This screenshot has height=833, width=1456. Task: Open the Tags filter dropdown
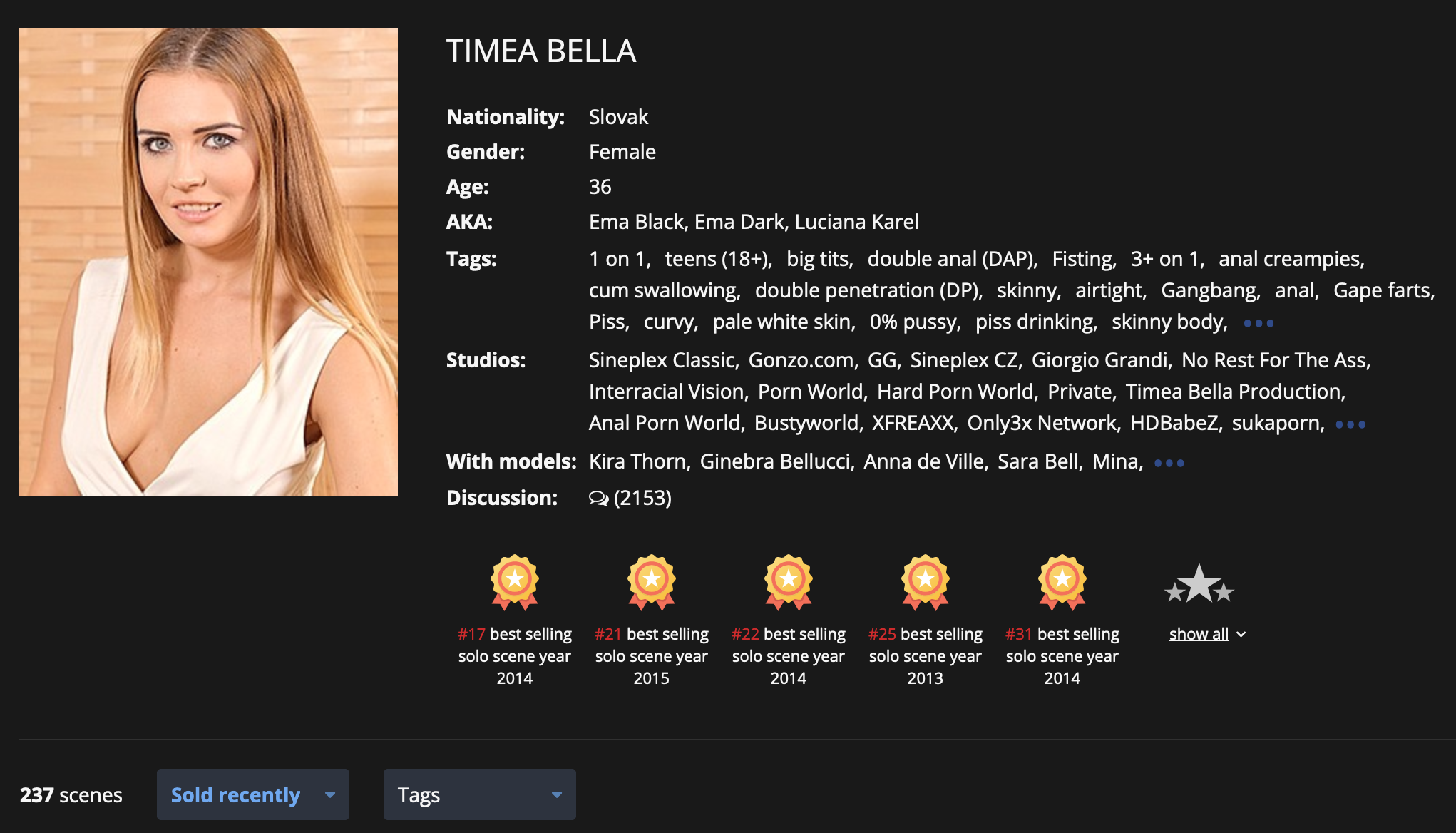pos(479,794)
